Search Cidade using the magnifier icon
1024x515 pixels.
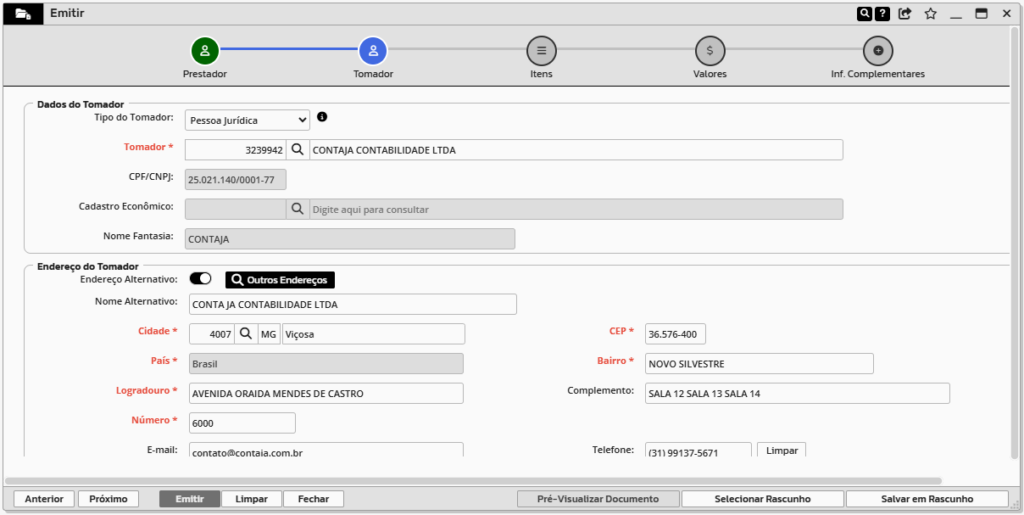pos(245,334)
